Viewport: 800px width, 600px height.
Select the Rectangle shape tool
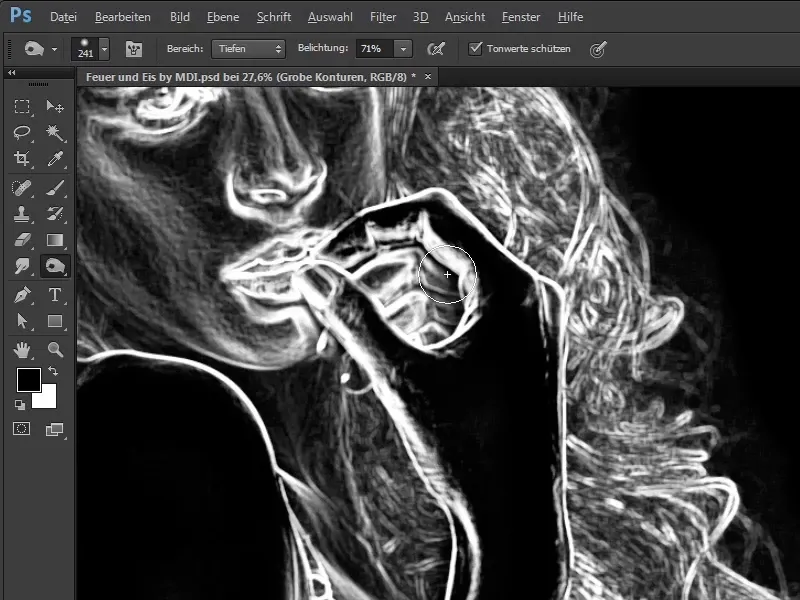[55, 321]
